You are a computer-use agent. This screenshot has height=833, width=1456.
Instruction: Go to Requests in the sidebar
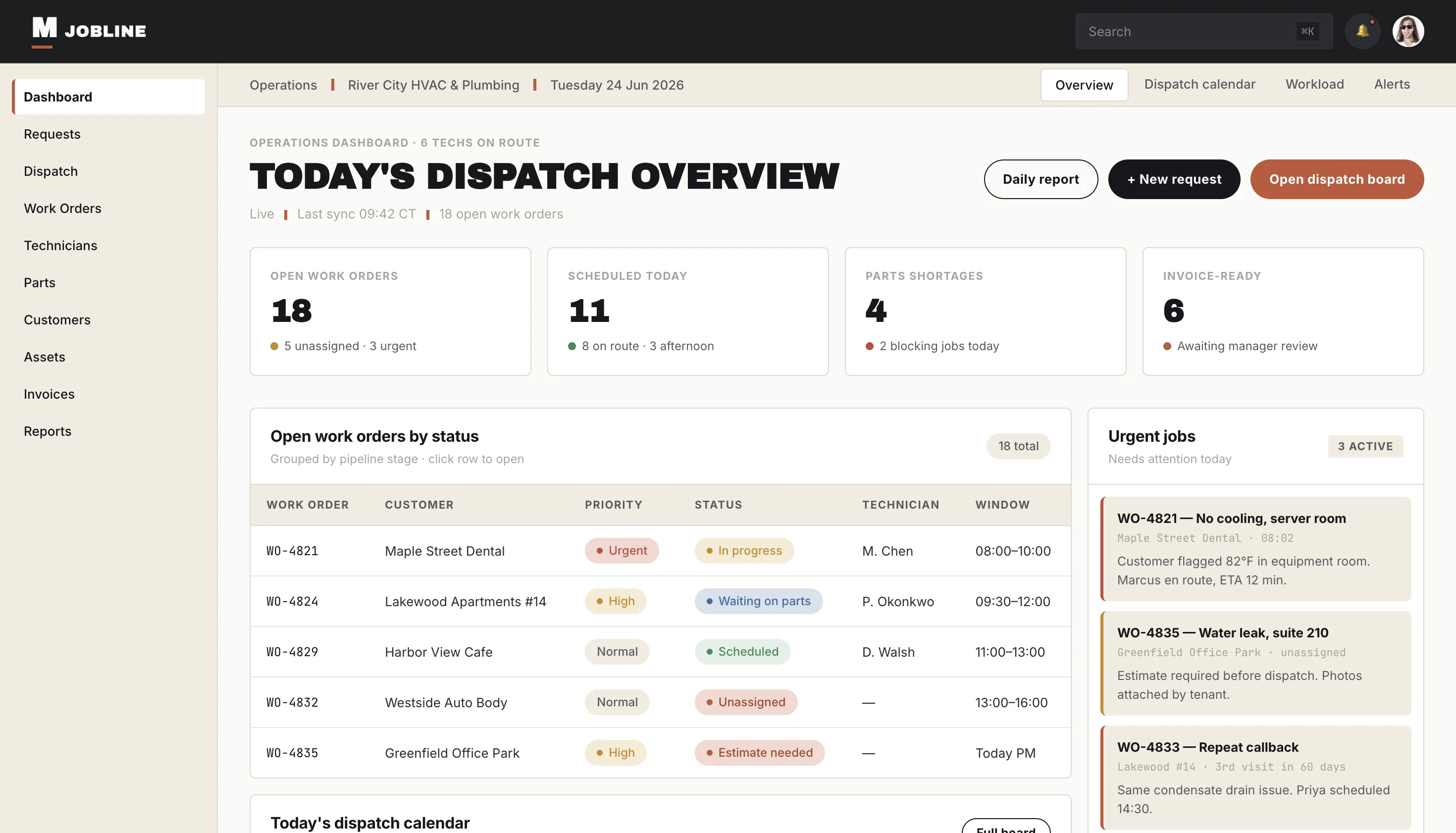[x=108, y=134]
